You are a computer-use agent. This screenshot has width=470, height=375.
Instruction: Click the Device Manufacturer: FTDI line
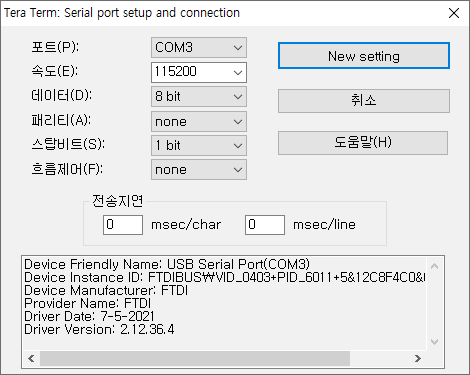click(106, 290)
